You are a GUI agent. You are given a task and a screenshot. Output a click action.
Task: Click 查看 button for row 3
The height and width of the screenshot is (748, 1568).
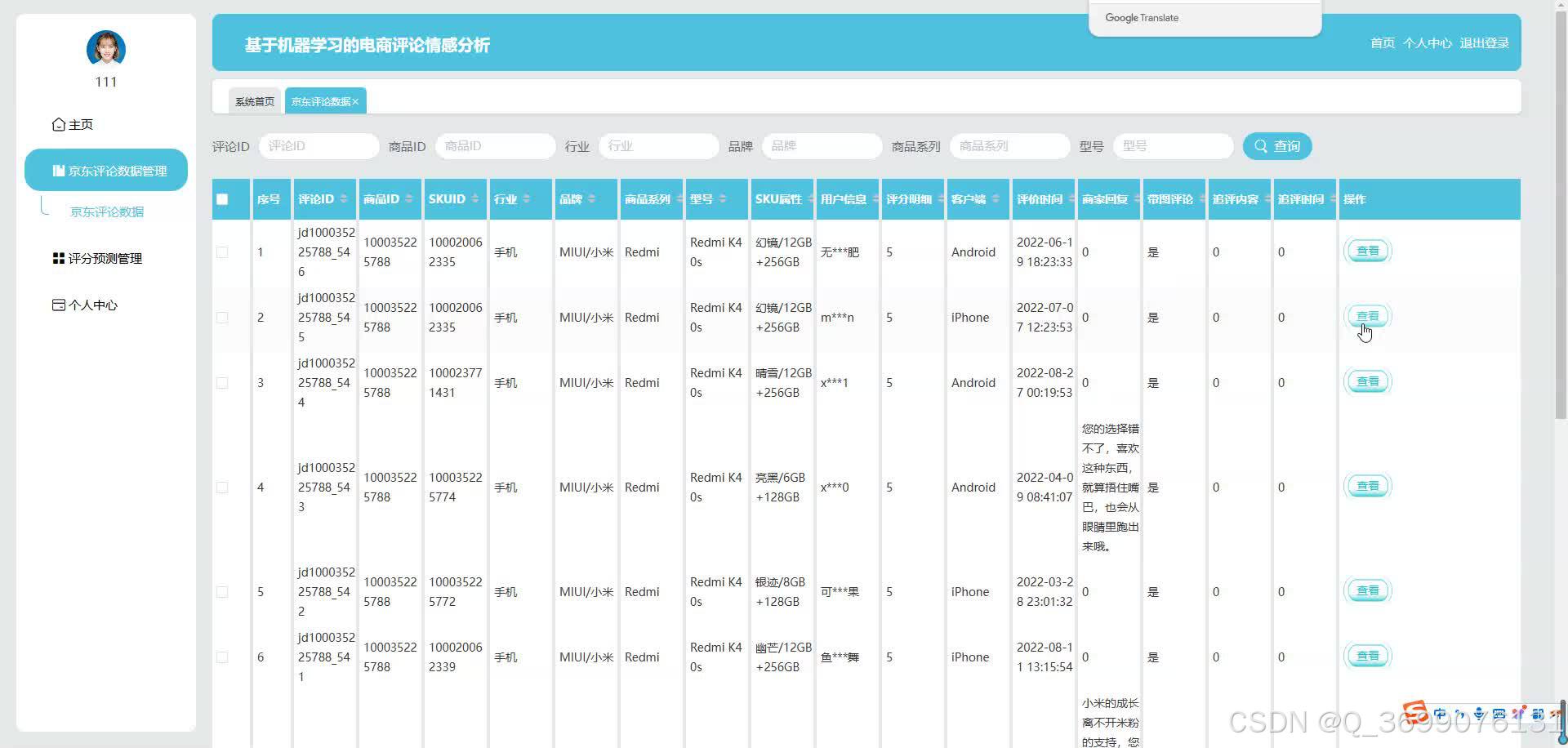[x=1368, y=381]
